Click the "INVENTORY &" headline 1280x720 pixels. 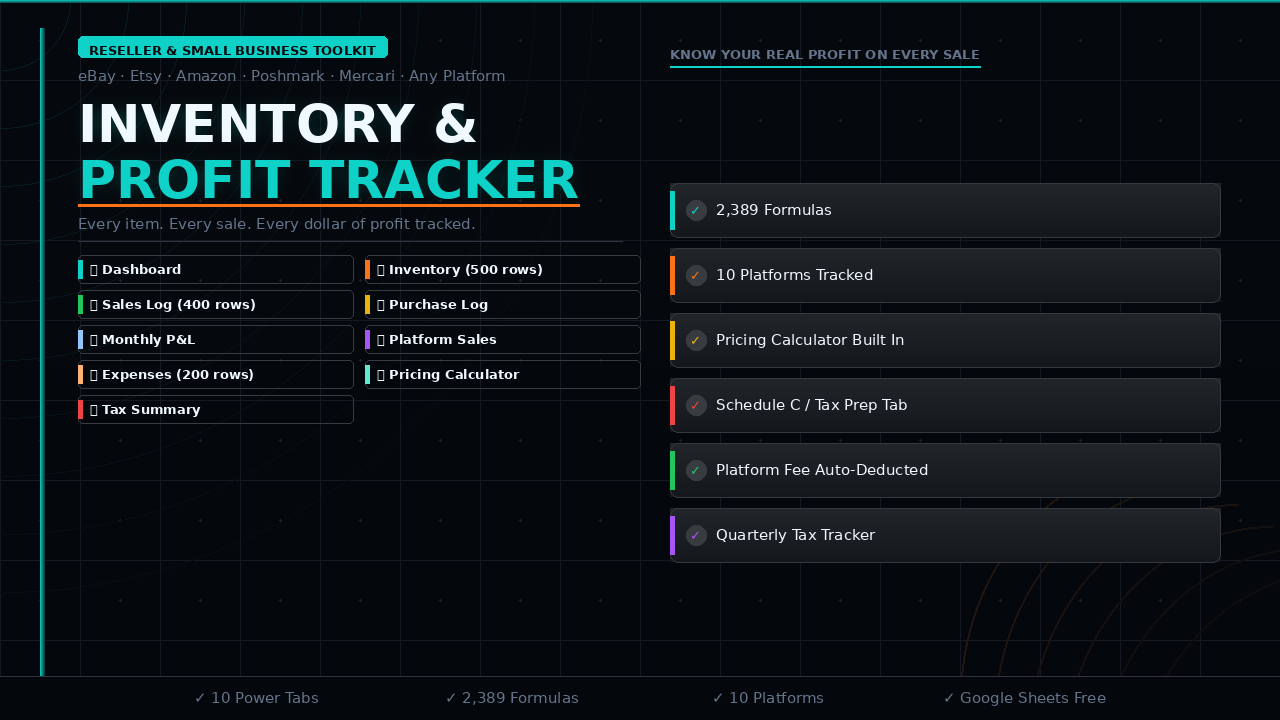[278, 124]
